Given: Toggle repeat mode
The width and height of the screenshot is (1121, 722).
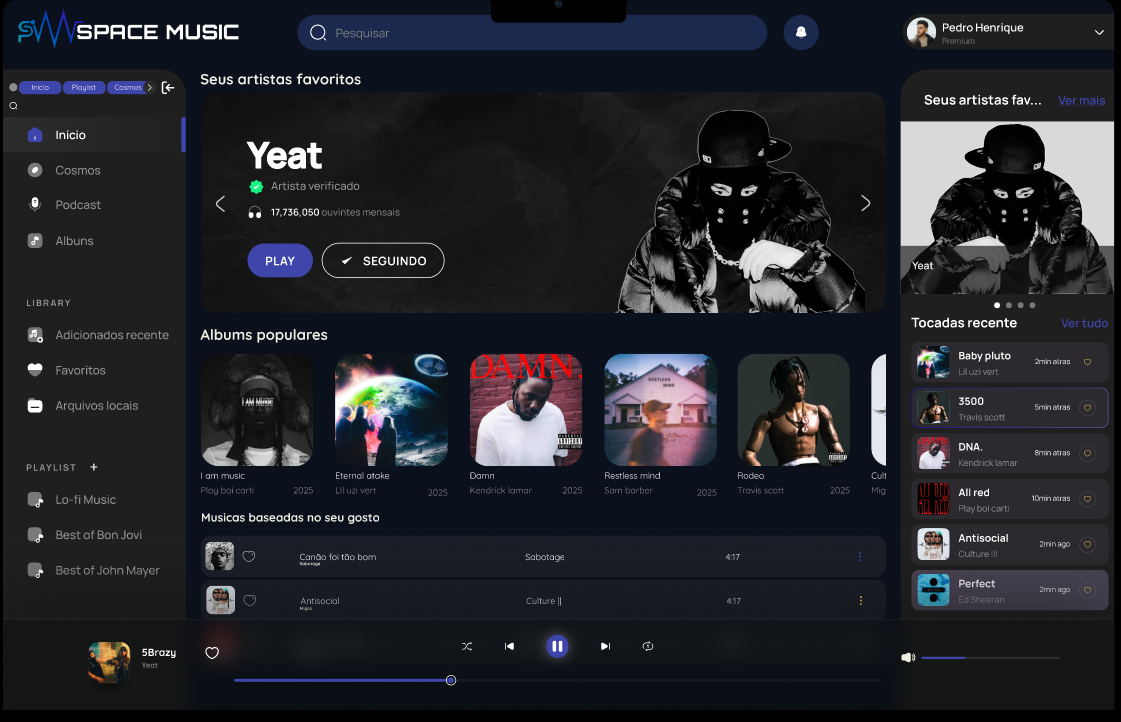Looking at the screenshot, I should [x=648, y=646].
